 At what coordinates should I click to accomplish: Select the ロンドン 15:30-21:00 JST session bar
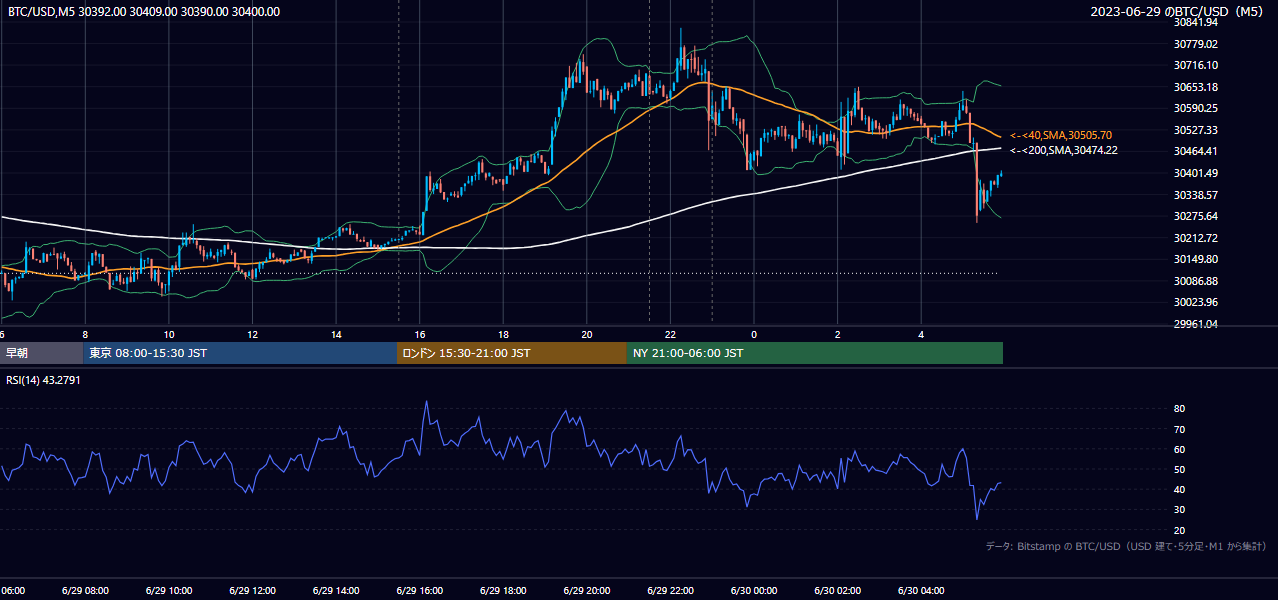(x=512, y=353)
